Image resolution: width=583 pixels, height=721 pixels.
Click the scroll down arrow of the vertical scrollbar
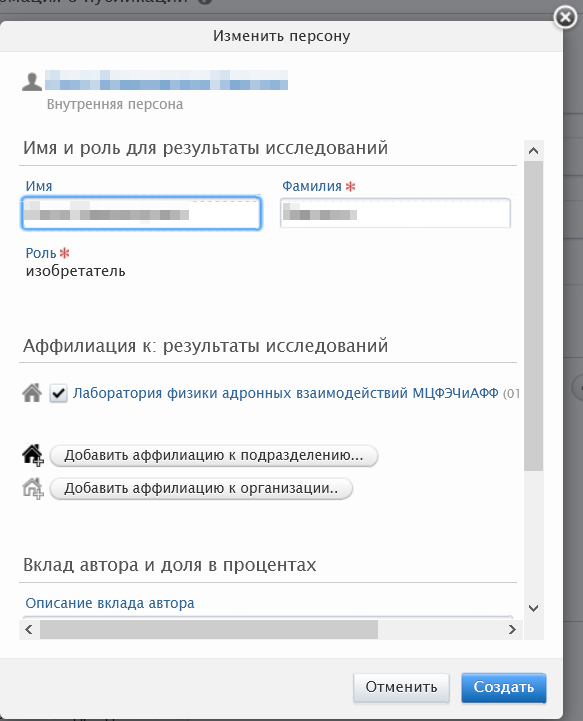tap(533, 608)
